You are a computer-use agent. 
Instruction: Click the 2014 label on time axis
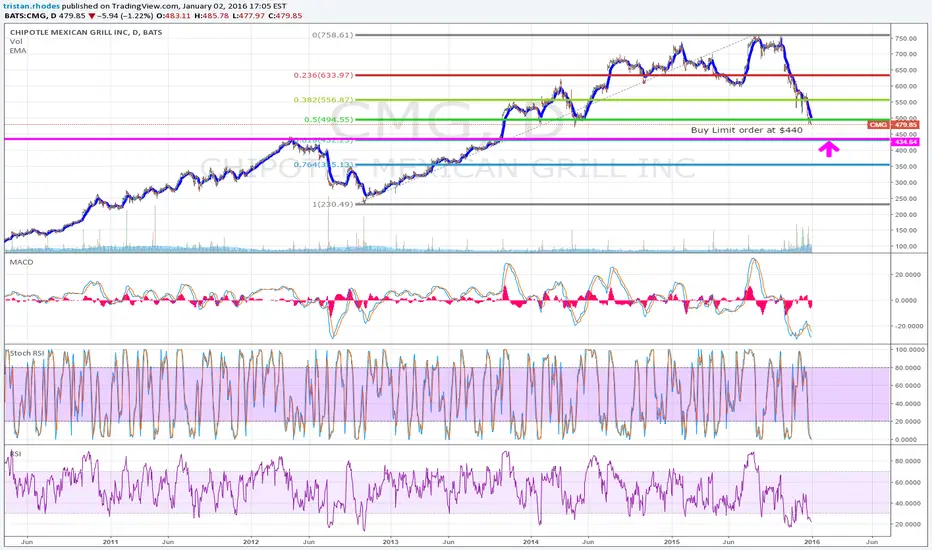[x=531, y=542]
